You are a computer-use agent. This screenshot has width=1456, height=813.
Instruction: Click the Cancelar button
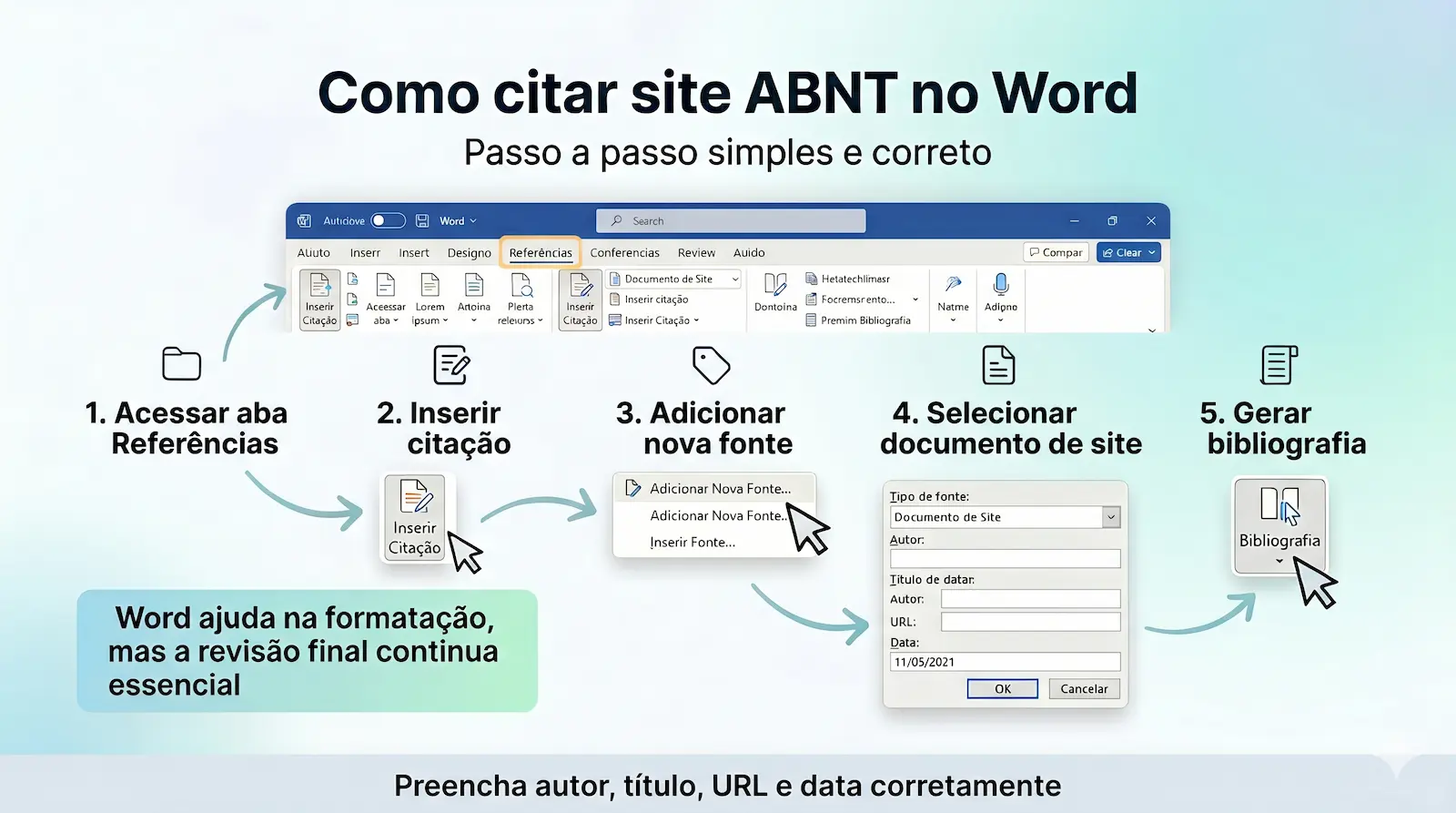[x=1084, y=689]
